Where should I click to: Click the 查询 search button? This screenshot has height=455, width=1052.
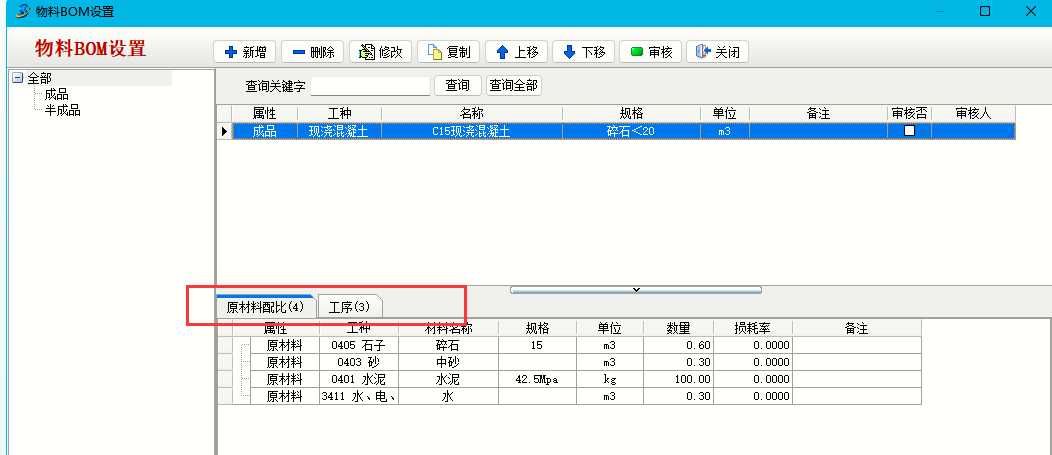point(457,86)
